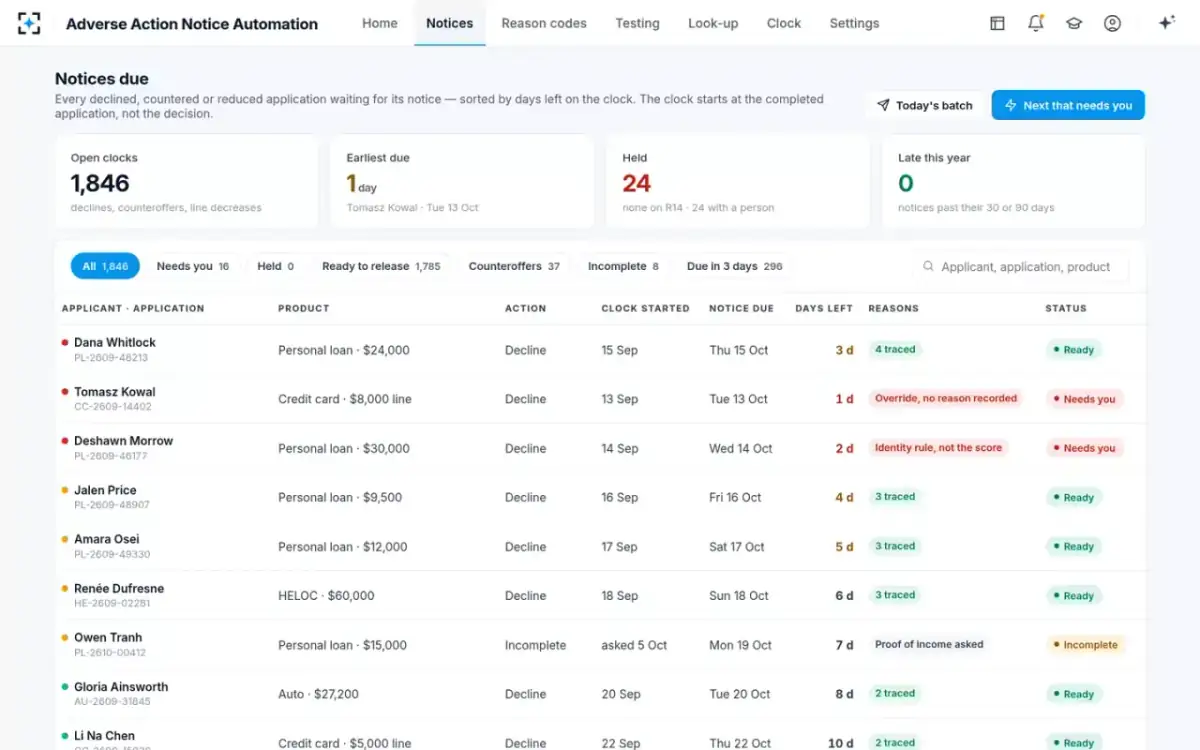Click Auto · $27,200 product cell

click(318, 694)
